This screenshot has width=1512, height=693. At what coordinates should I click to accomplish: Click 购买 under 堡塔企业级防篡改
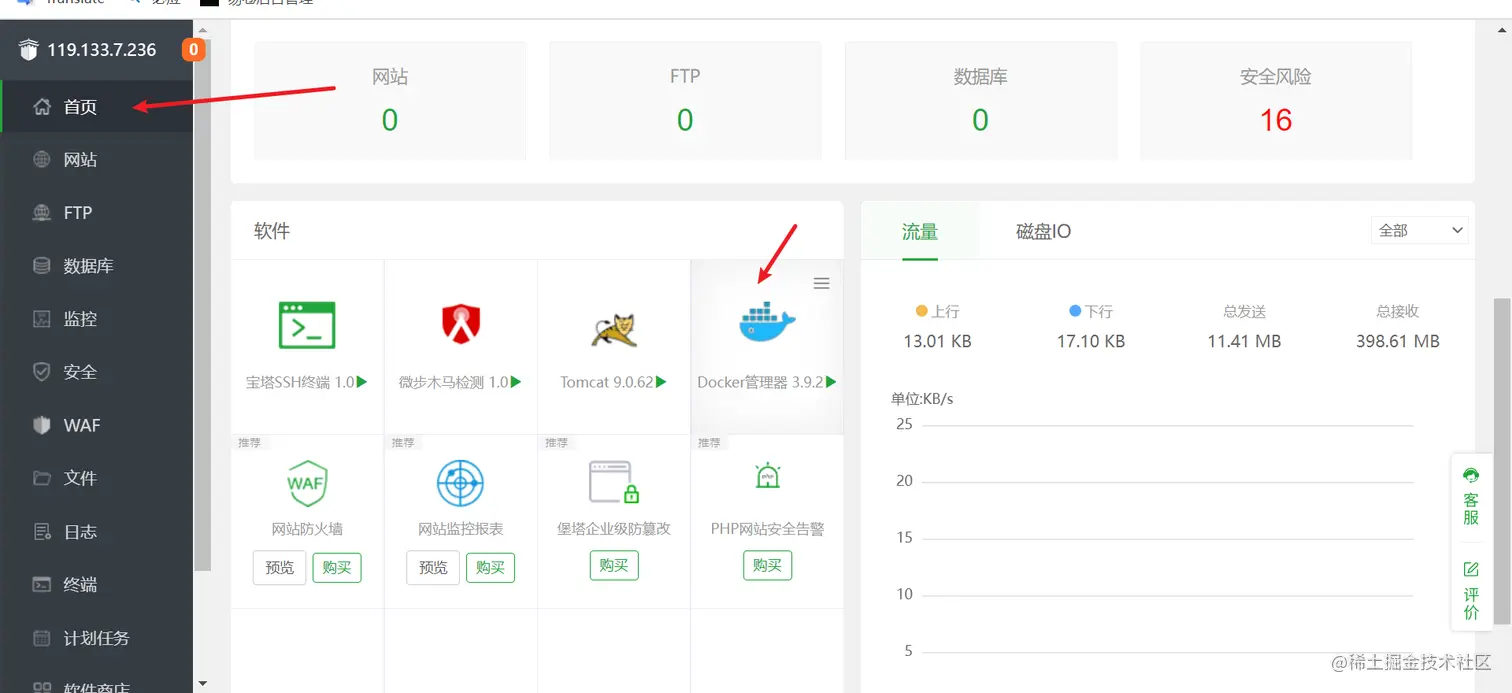tap(614, 566)
